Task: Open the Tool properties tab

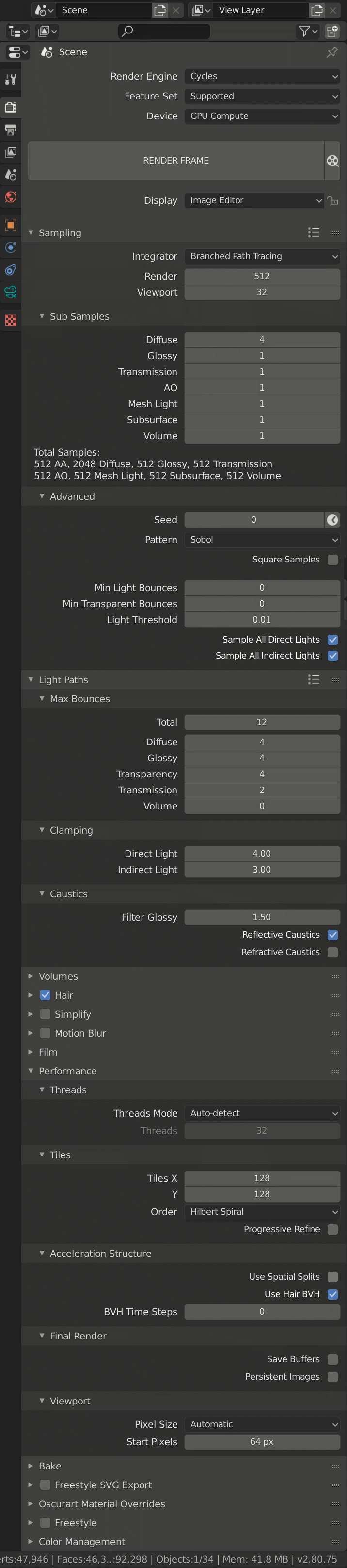Action: [x=10, y=79]
